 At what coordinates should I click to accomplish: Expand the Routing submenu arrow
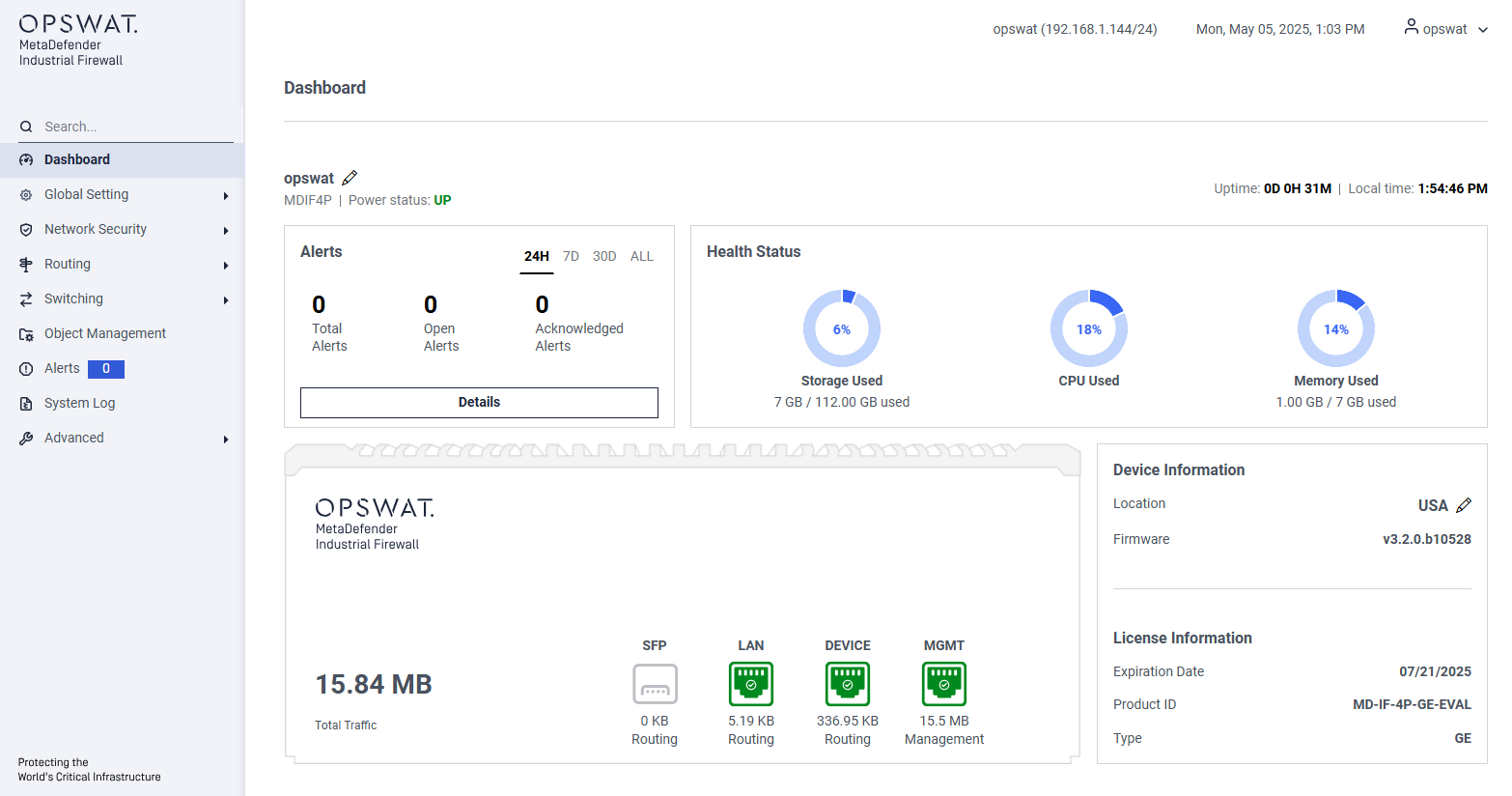pyautogui.click(x=226, y=265)
